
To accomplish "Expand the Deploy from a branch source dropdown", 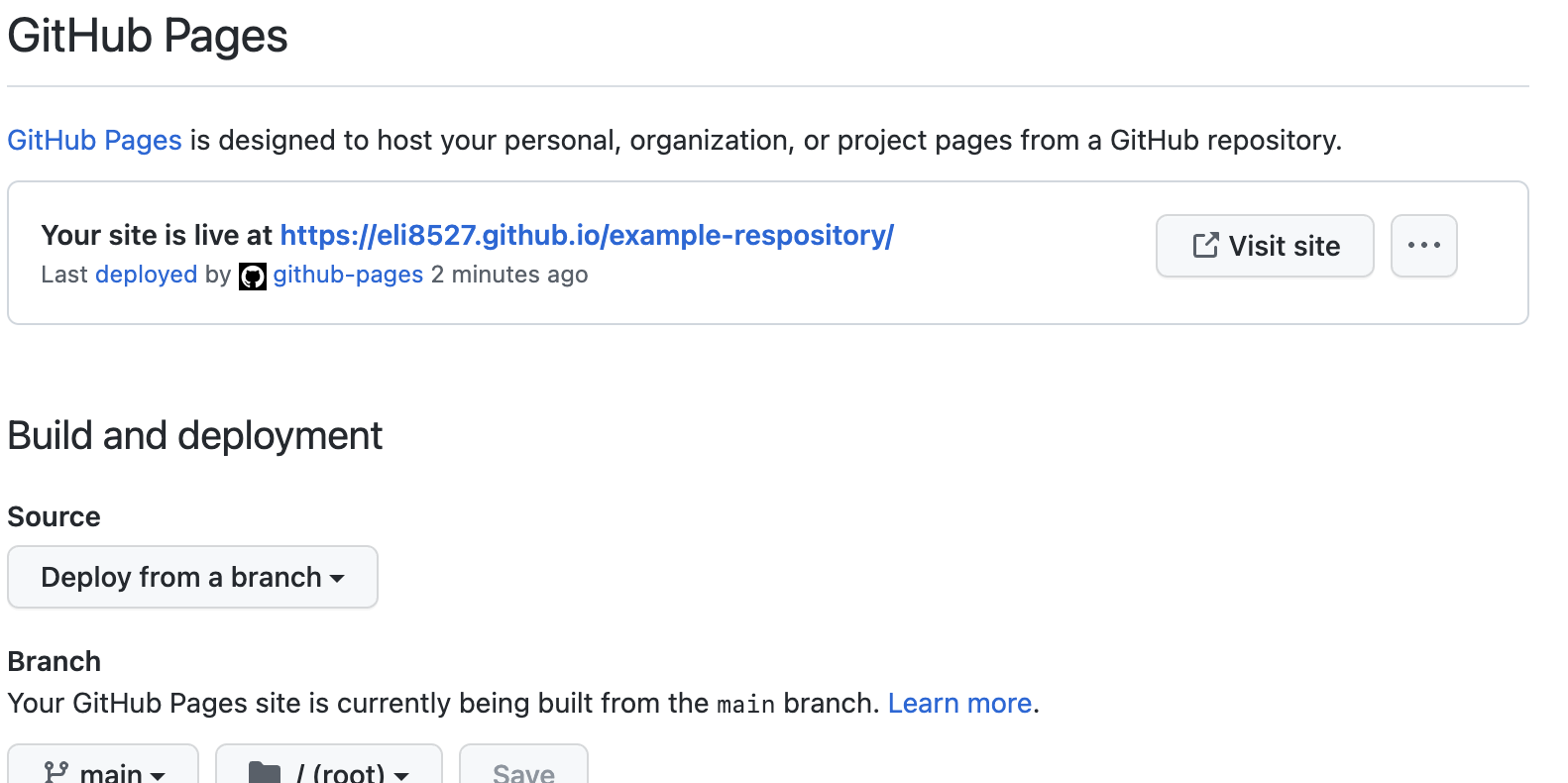I will [x=192, y=577].
